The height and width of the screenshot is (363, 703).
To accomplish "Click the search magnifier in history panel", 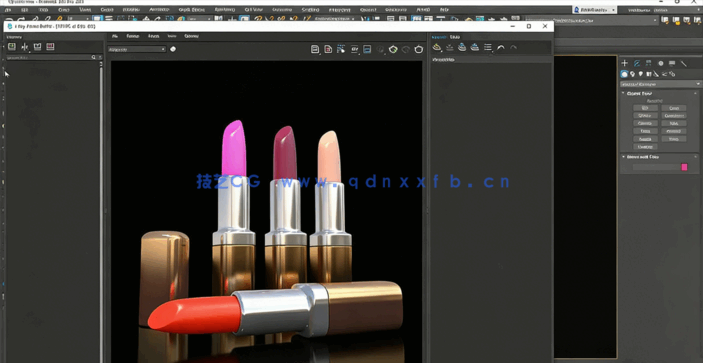I will tap(94, 57).
